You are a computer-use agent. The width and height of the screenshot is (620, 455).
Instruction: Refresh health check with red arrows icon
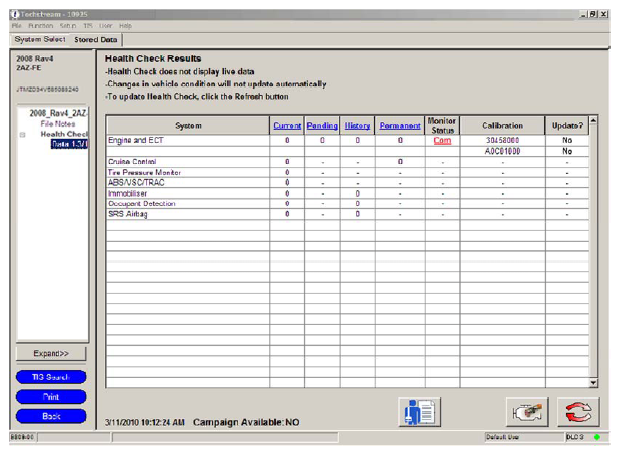pyautogui.click(x=578, y=412)
